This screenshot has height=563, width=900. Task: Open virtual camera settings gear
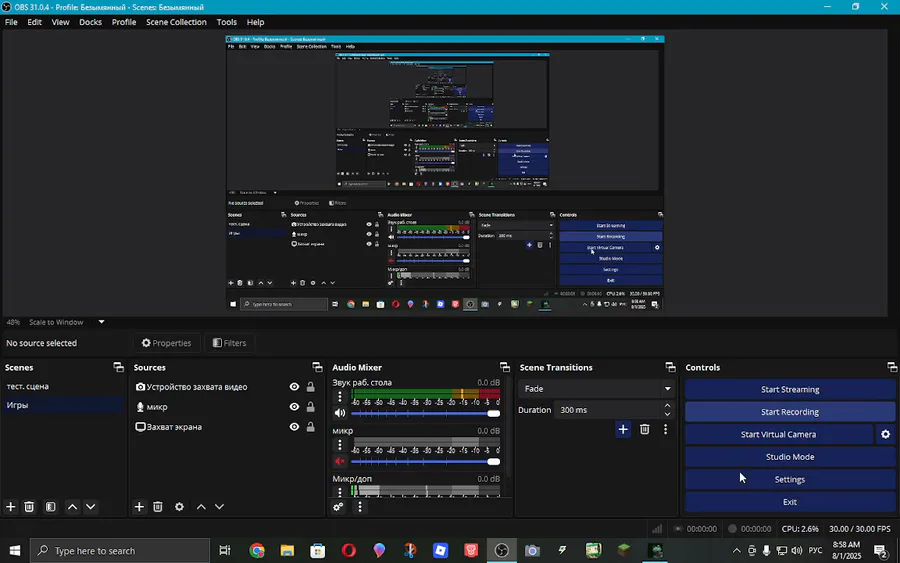(x=886, y=434)
